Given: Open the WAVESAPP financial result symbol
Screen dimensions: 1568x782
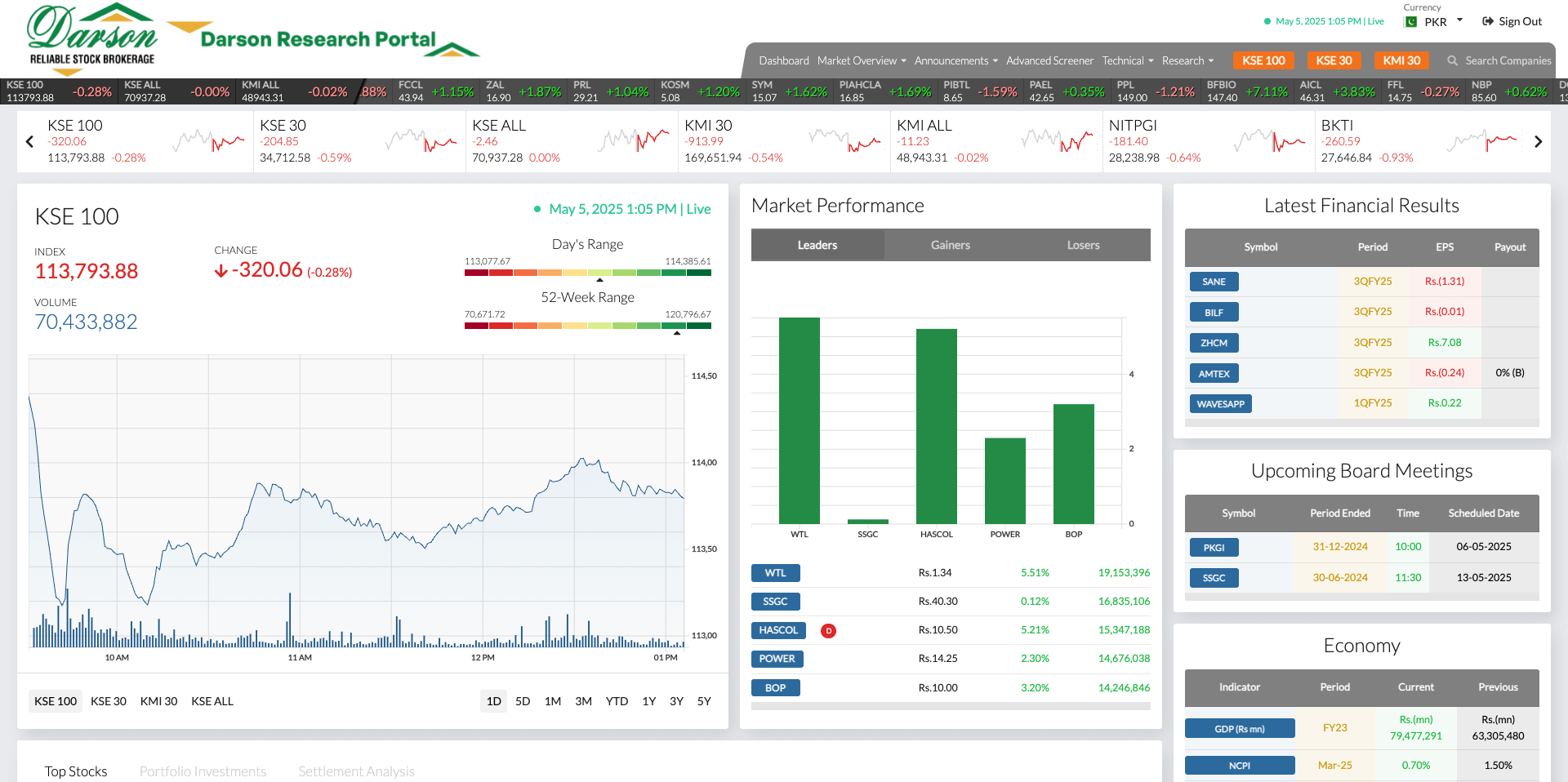Looking at the screenshot, I should pyautogui.click(x=1220, y=404).
